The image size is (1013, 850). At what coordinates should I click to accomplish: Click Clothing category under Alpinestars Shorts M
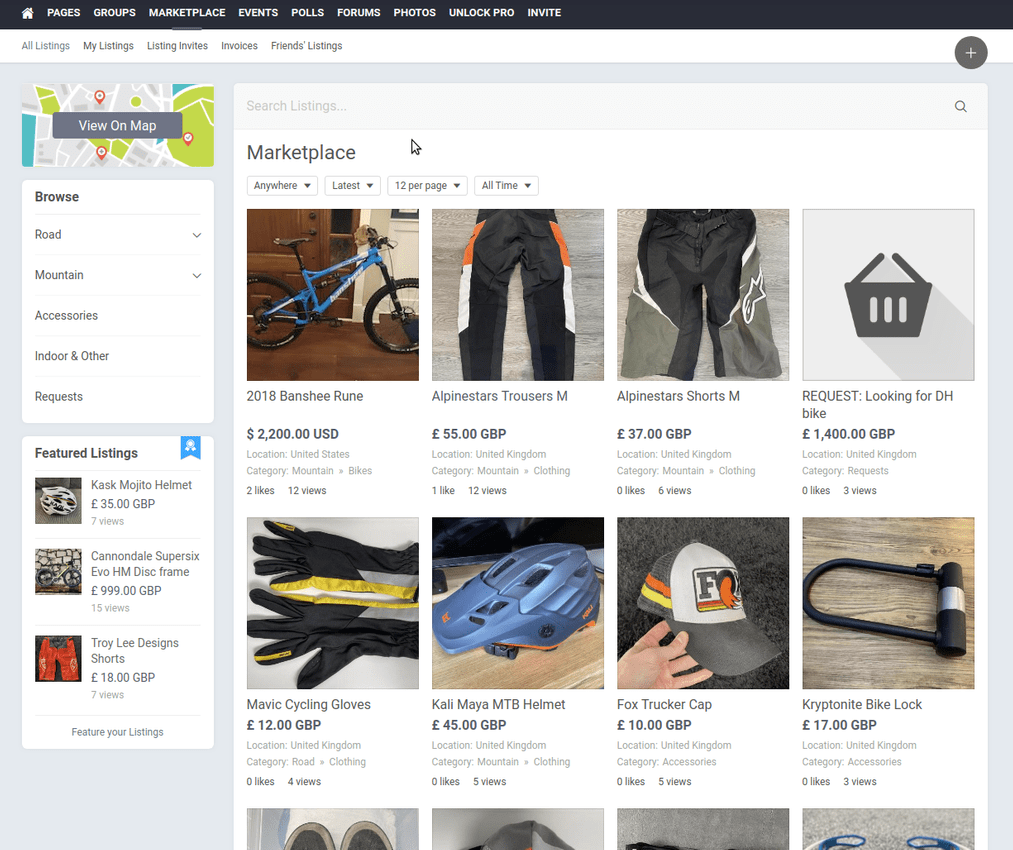[x=736, y=471]
